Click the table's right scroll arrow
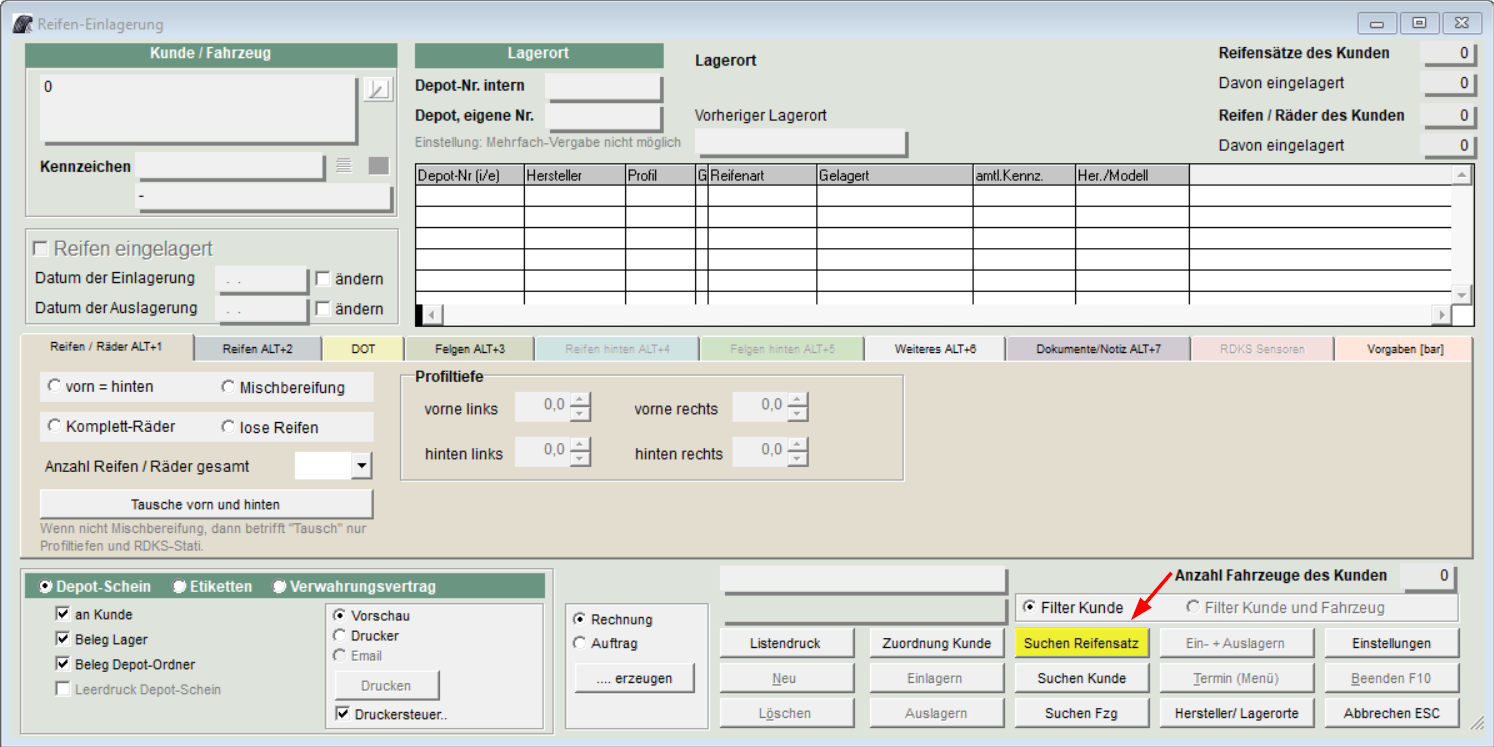The width and height of the screenshot is (1494, 747). tap(1442, 315)
